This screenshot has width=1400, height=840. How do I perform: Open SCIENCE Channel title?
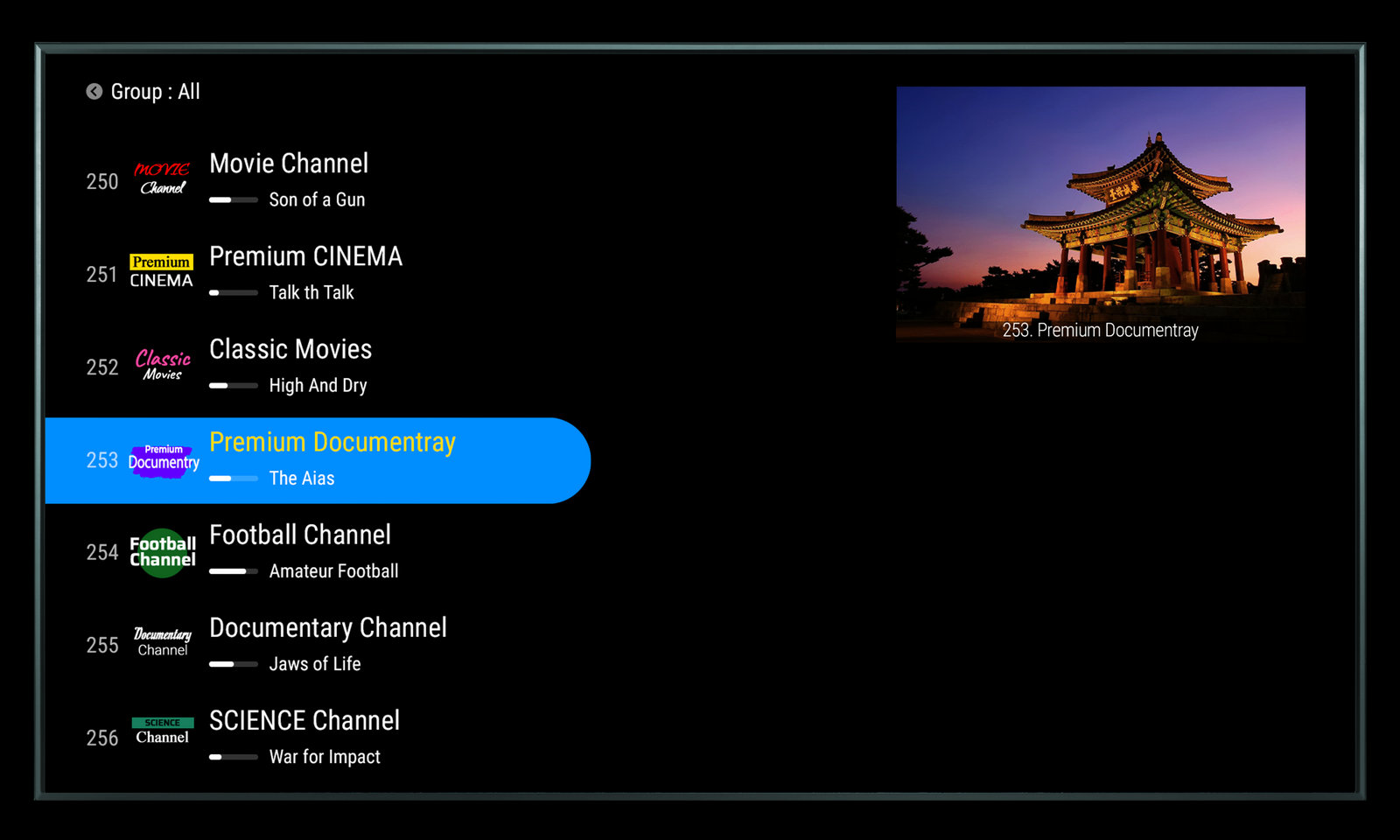coord(304,721)
